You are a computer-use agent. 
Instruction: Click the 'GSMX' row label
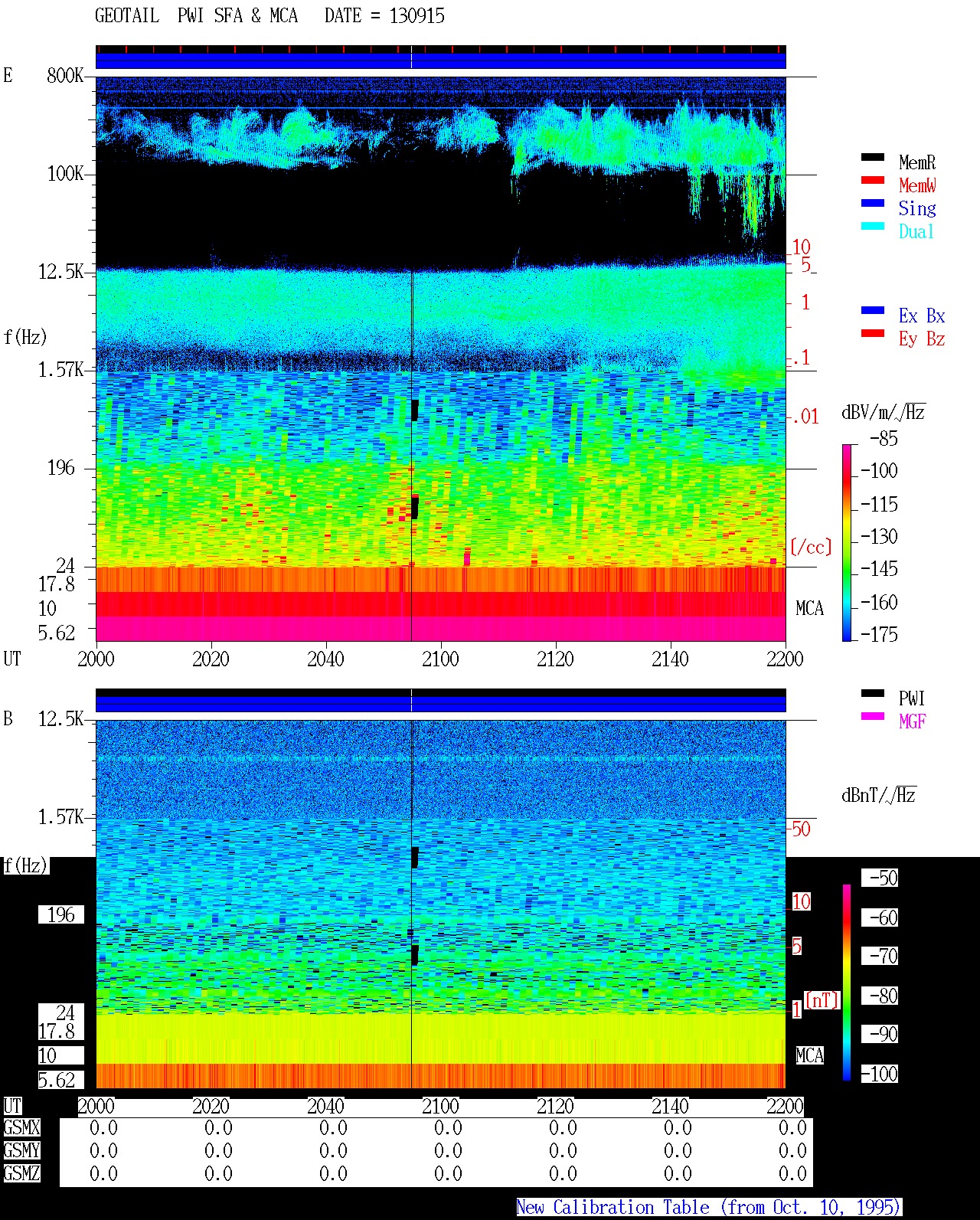coord(21,1128)
